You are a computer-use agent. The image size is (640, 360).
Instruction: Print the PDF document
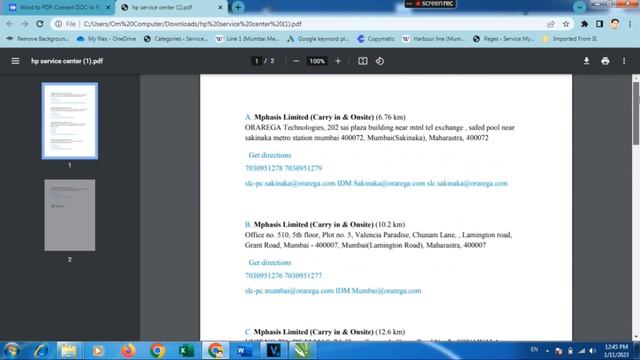point(605,61)
